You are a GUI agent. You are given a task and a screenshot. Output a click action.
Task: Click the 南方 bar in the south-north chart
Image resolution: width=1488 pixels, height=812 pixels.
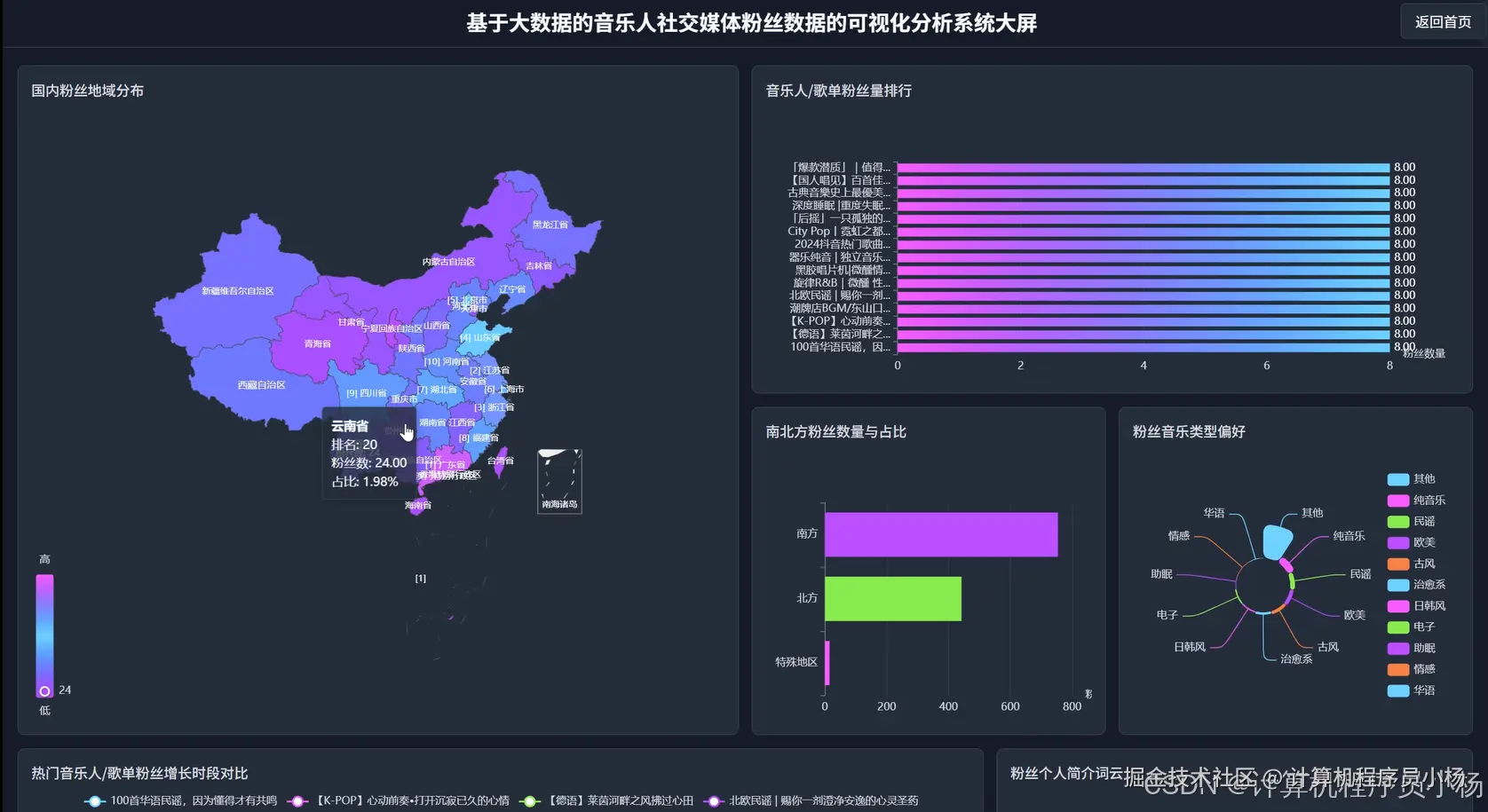click(x=940, y=533)
